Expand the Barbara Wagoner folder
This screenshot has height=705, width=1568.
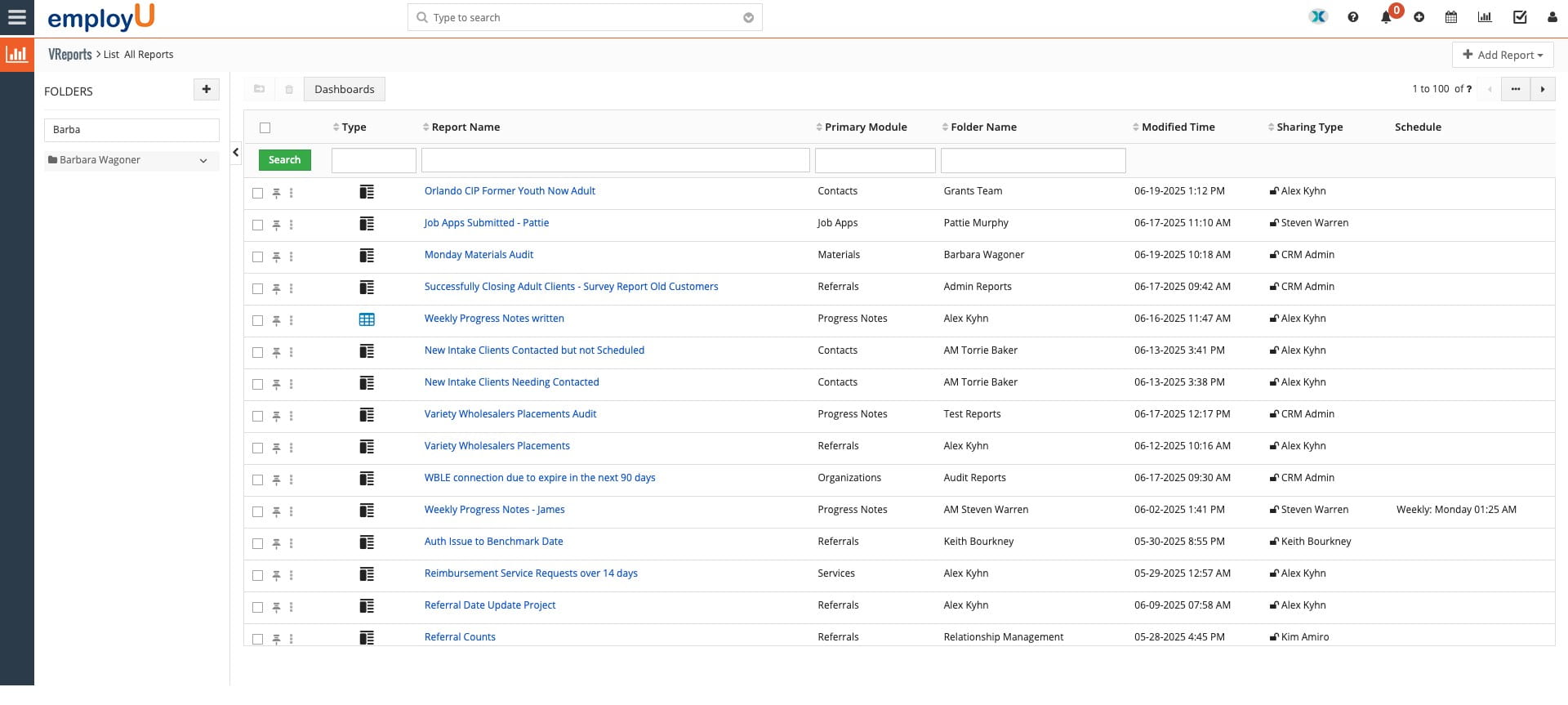[x=203, y=161]
